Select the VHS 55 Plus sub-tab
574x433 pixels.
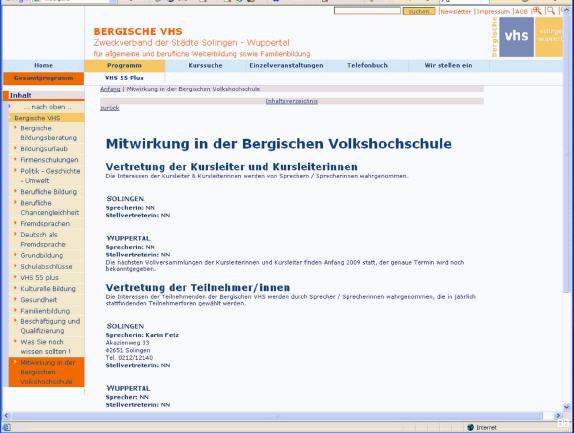click(x=124, y=78)
